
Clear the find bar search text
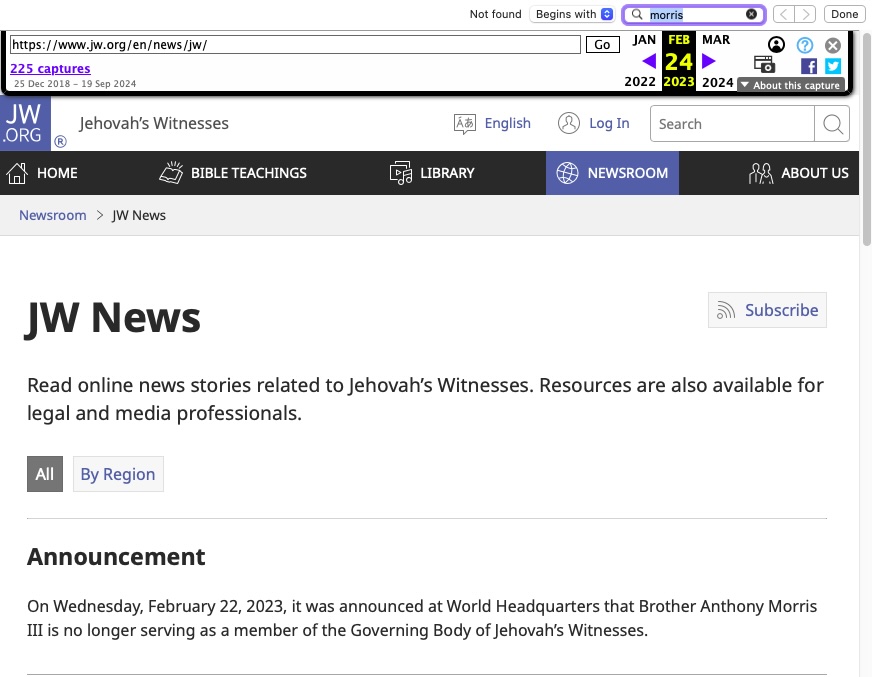point(751,14)
